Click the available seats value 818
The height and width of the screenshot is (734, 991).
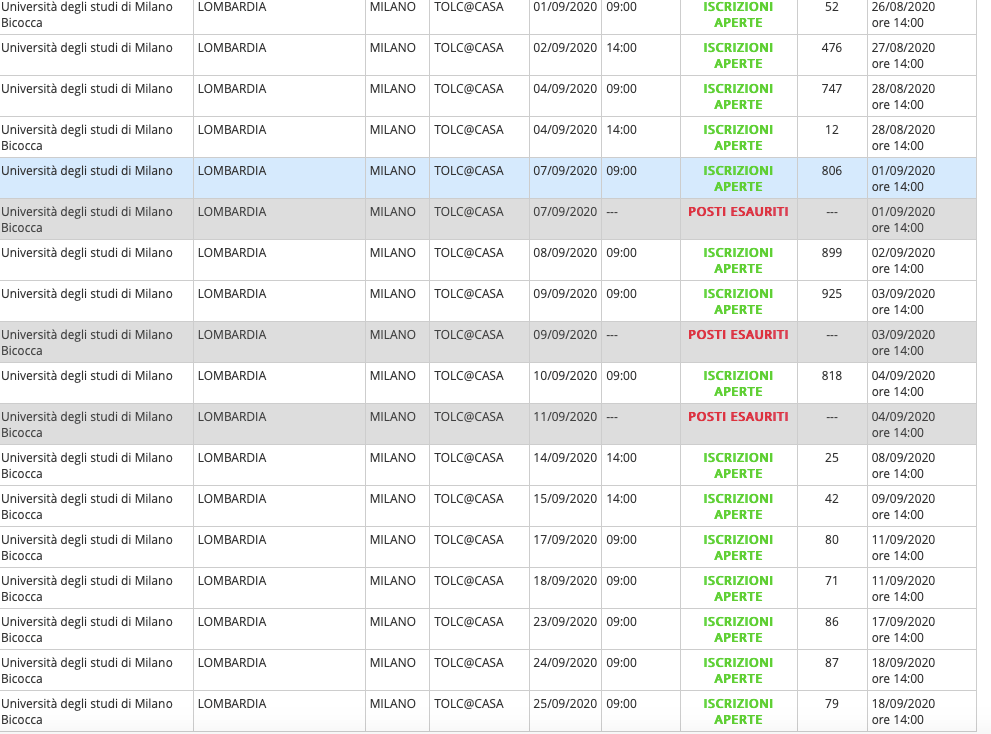832,376
